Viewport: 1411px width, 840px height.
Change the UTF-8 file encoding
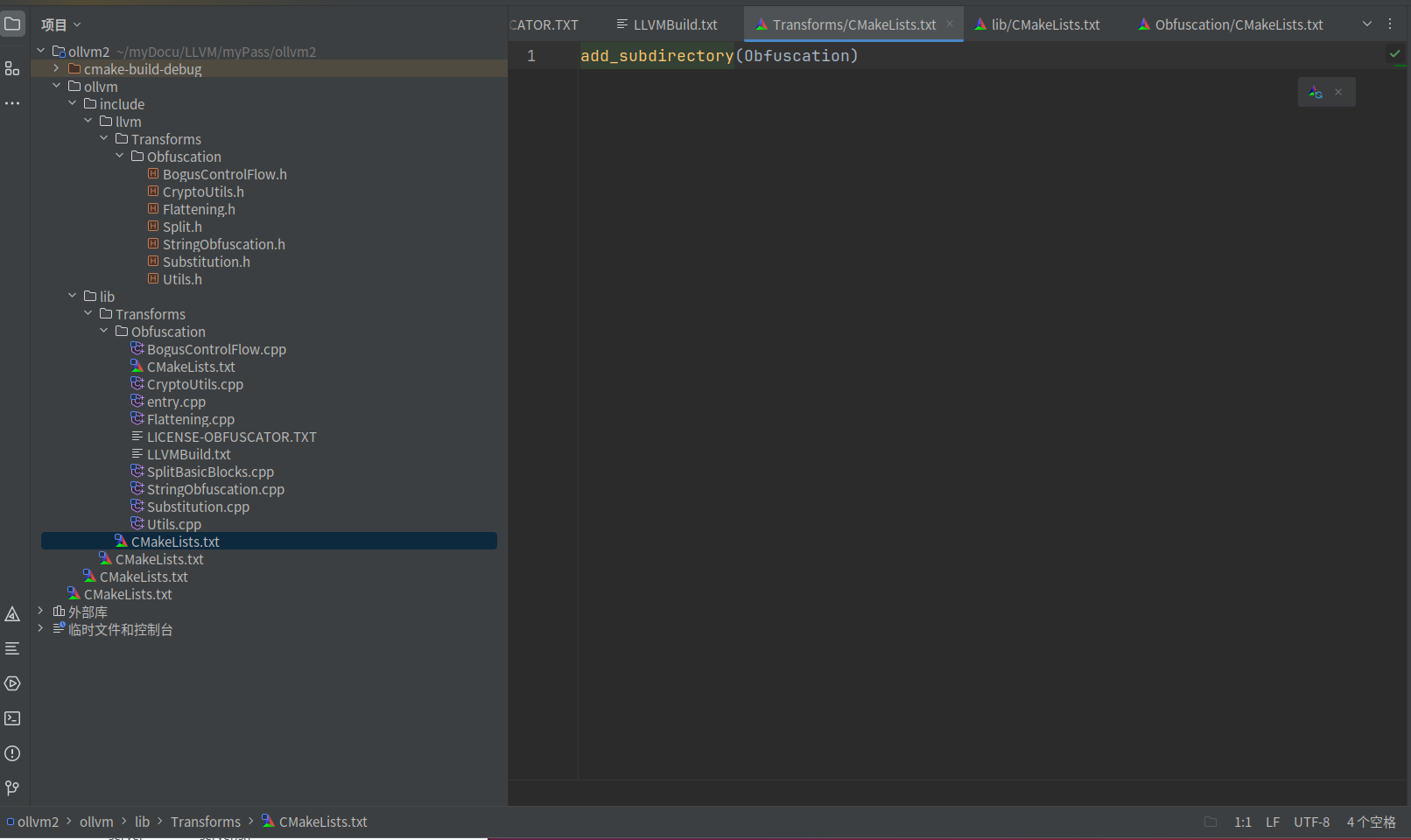tap(1311, 822)
